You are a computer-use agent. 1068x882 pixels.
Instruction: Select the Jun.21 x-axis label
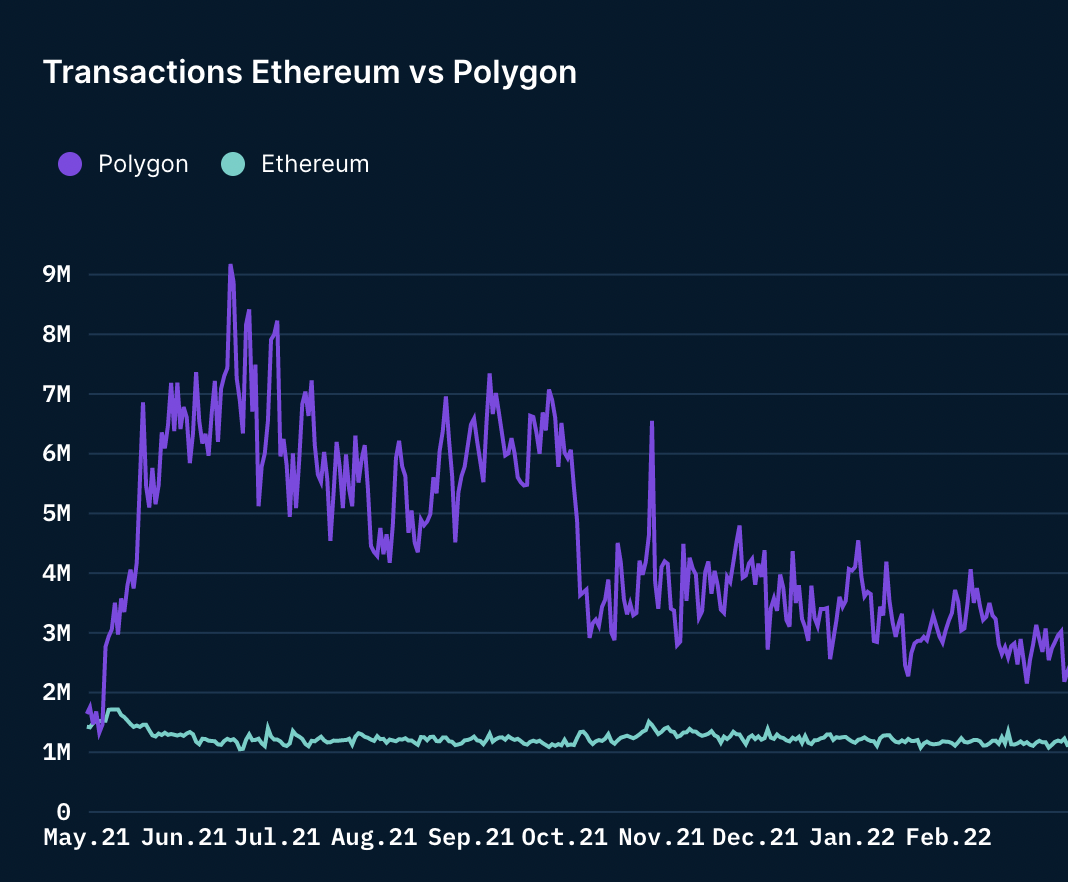click(184, 837)
